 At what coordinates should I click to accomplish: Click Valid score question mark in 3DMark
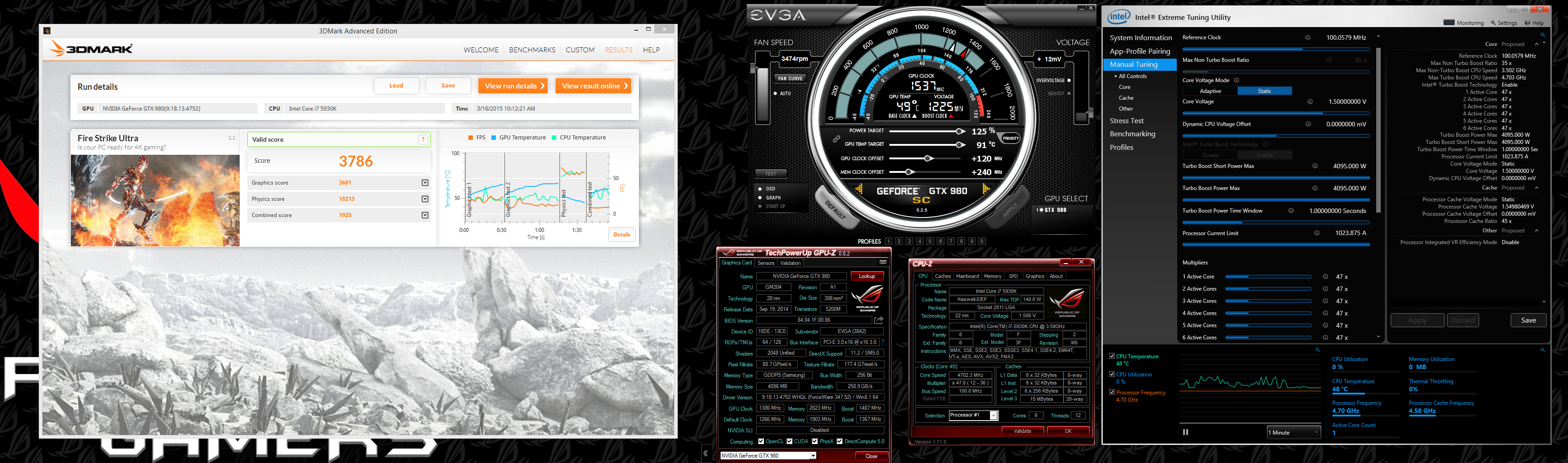[422, 140]
